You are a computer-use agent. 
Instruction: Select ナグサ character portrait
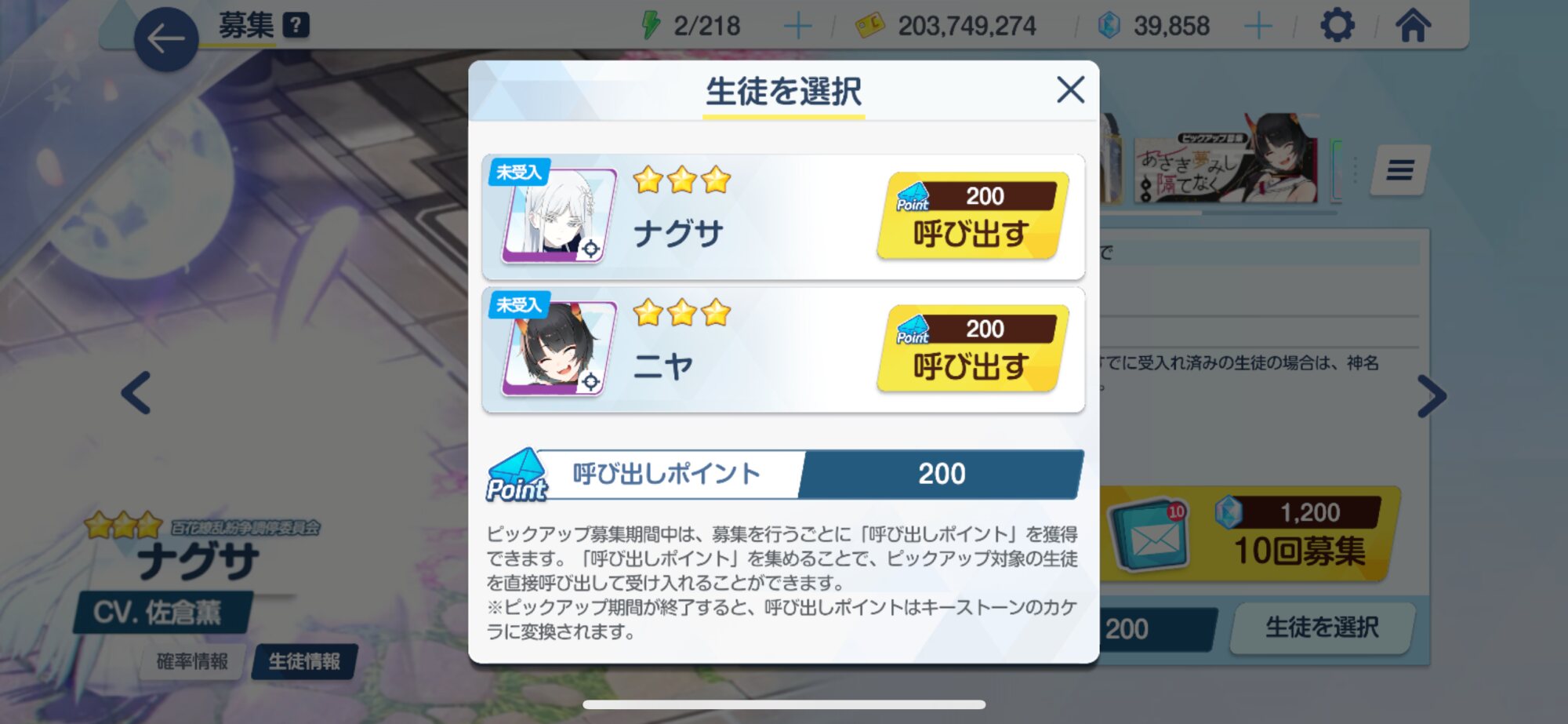pos(557,215)
